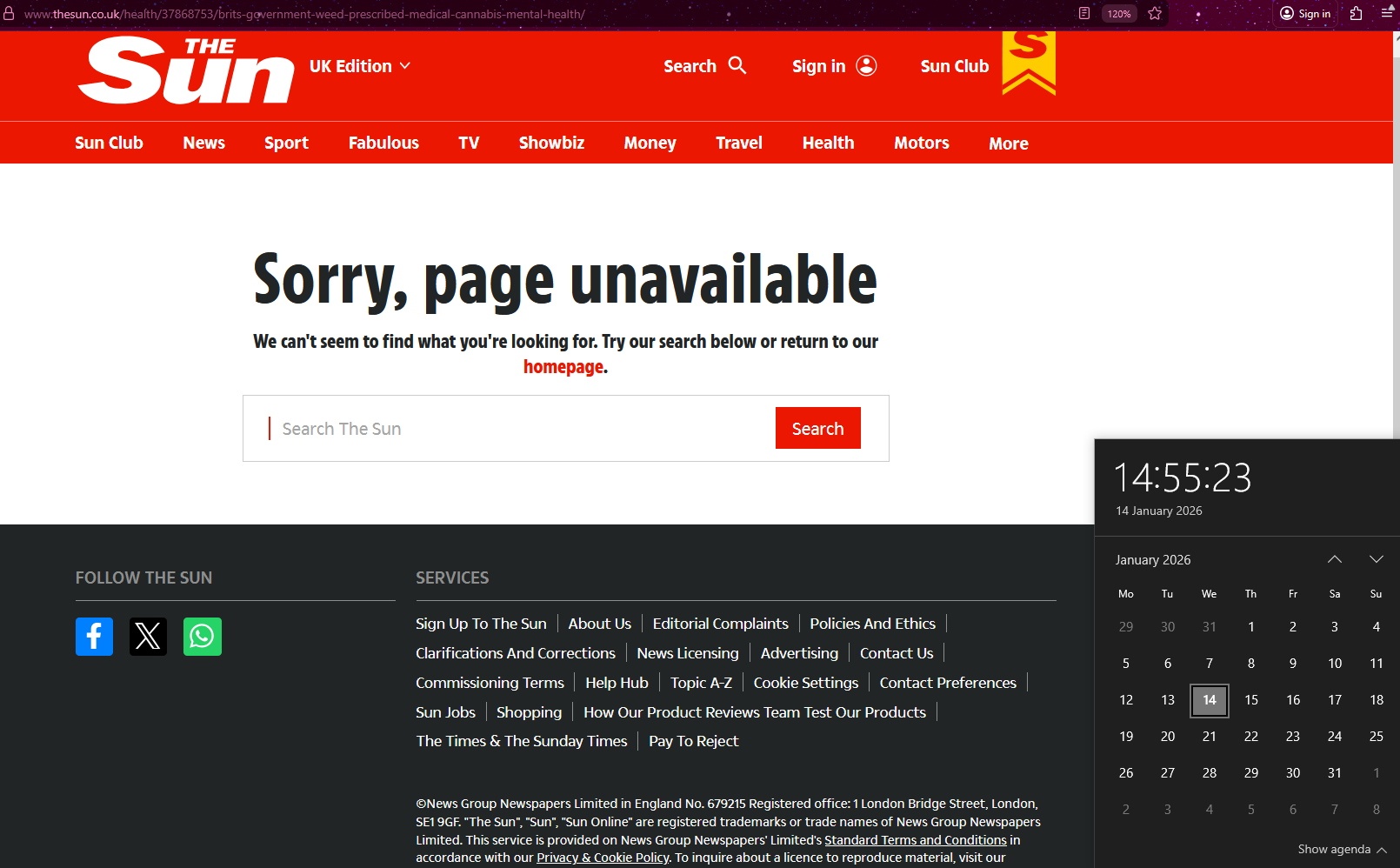Open the browser hamburger menu
This screenshot has width=1400, height=868.
tap(1387, 13)
